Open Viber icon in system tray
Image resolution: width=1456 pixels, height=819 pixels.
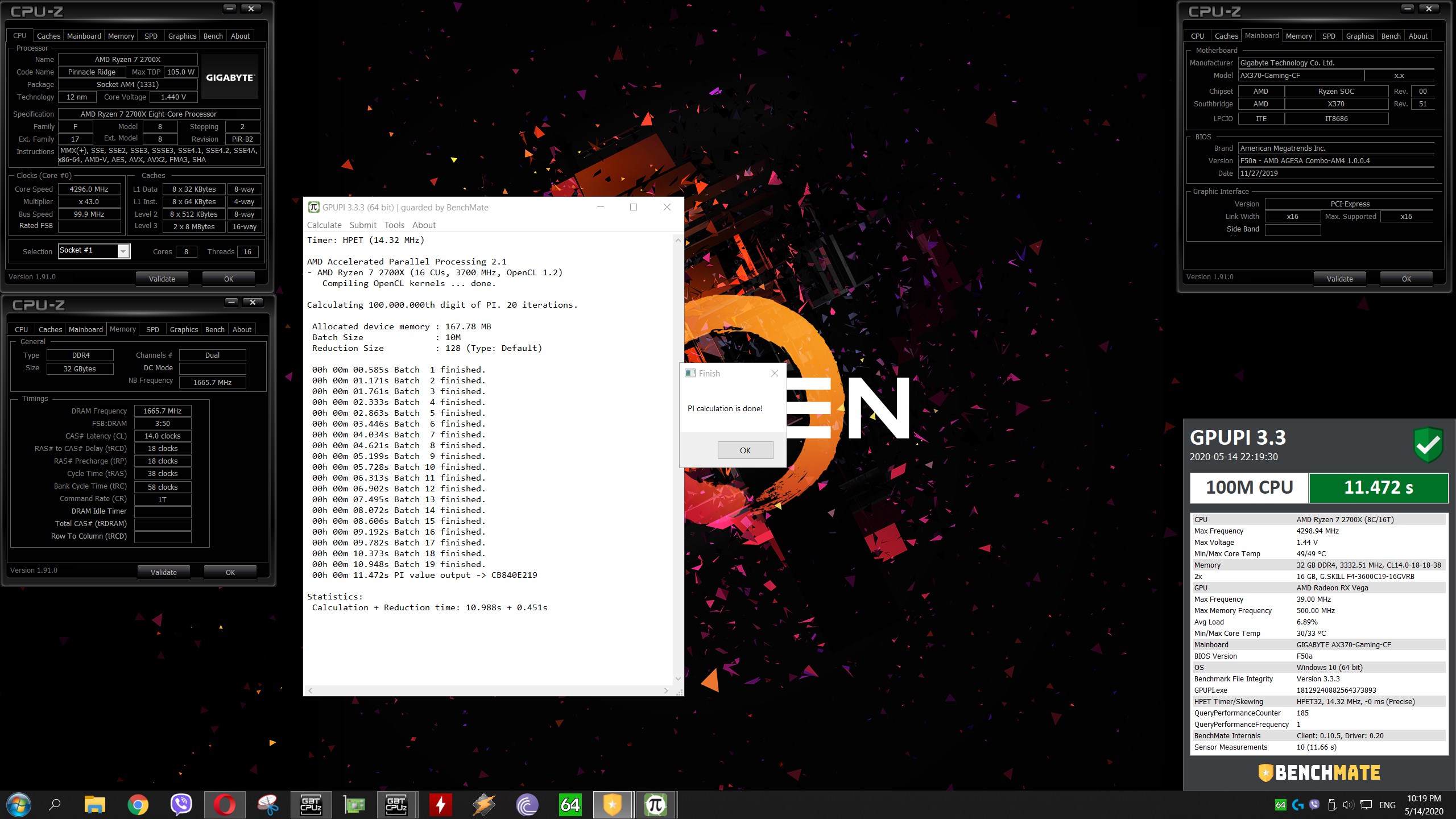[x=1314, y=805]
